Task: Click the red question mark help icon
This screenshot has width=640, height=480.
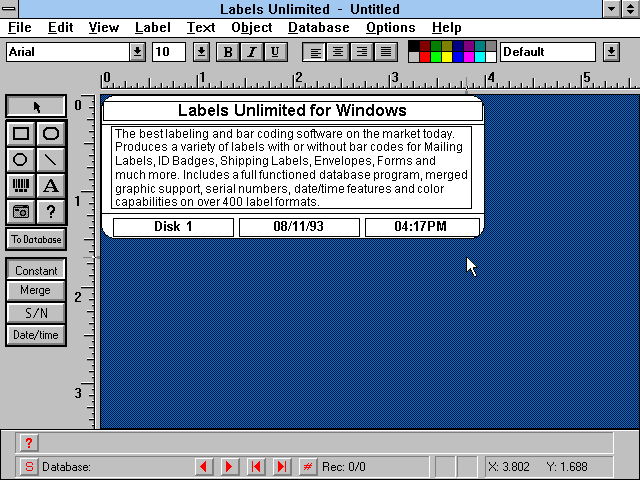Action: click(29, 443)
